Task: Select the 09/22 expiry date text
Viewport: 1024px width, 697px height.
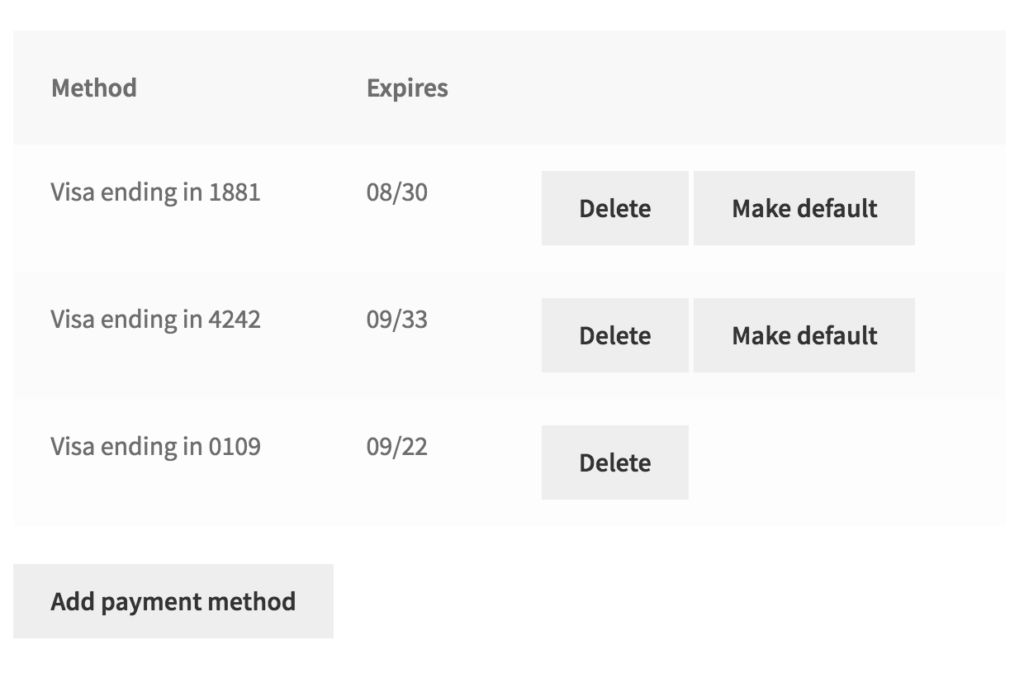Action: [x=396, y=446]
